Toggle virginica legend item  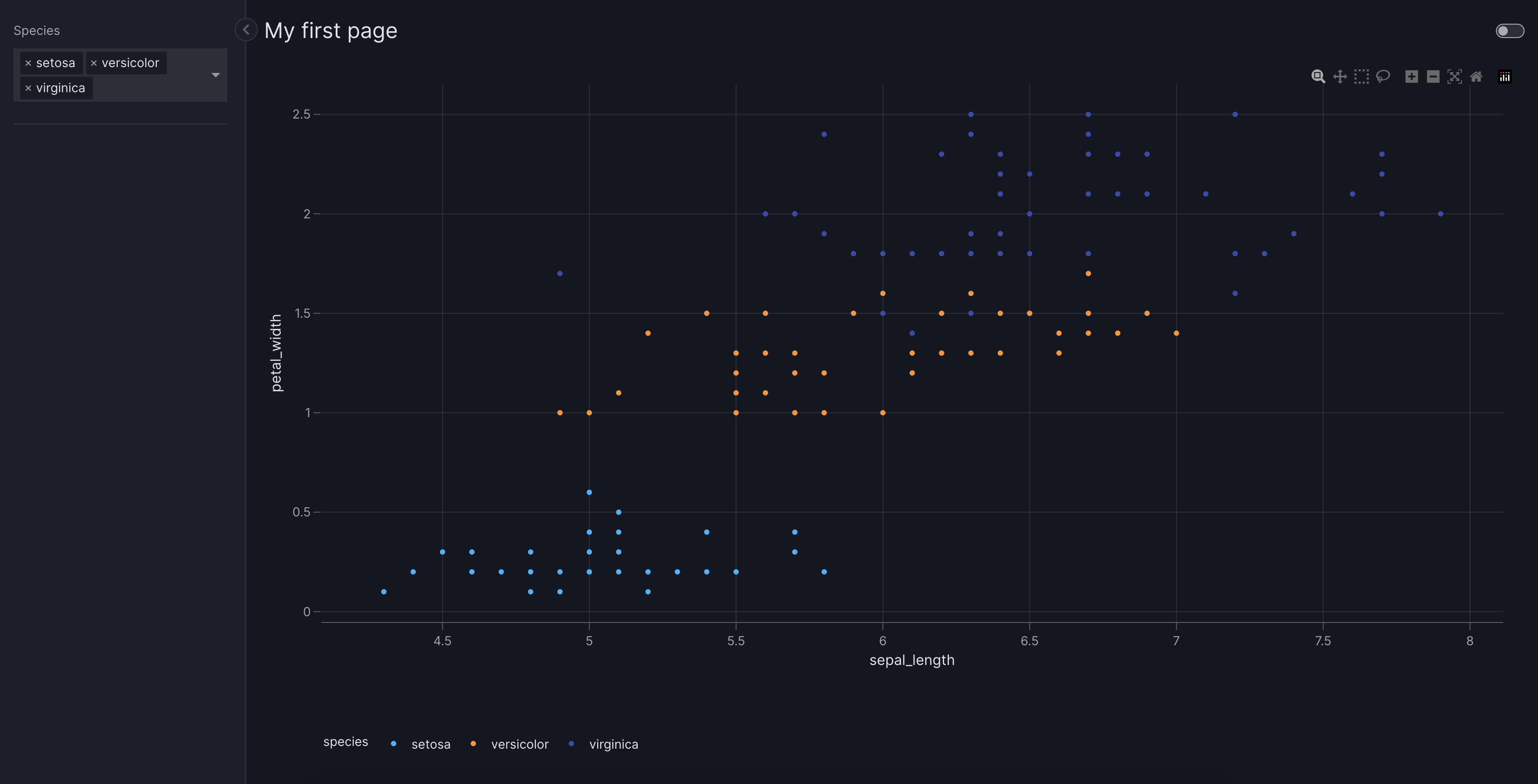click(x=613, y=744)
